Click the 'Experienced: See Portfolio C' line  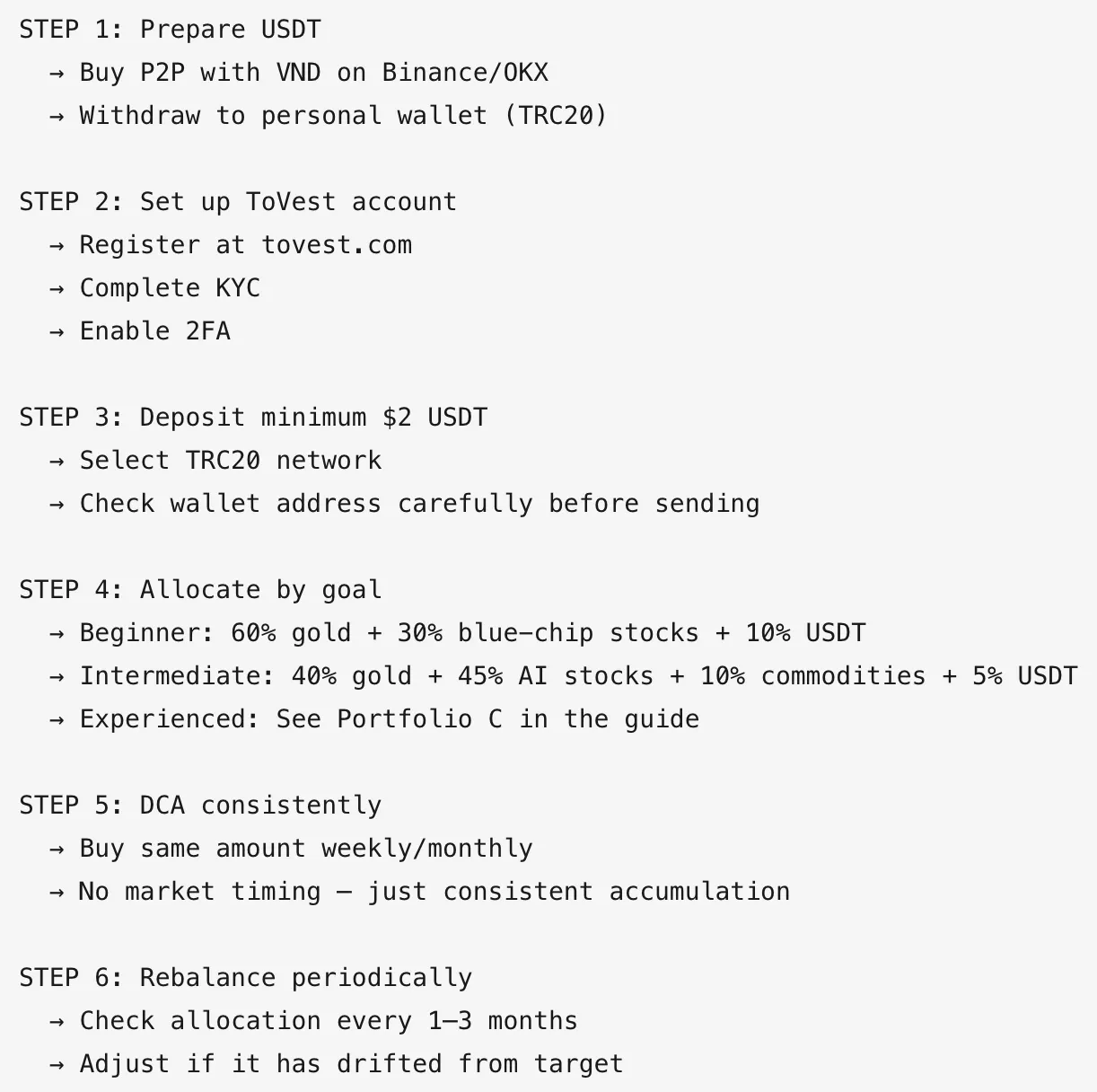coord(374,718)
